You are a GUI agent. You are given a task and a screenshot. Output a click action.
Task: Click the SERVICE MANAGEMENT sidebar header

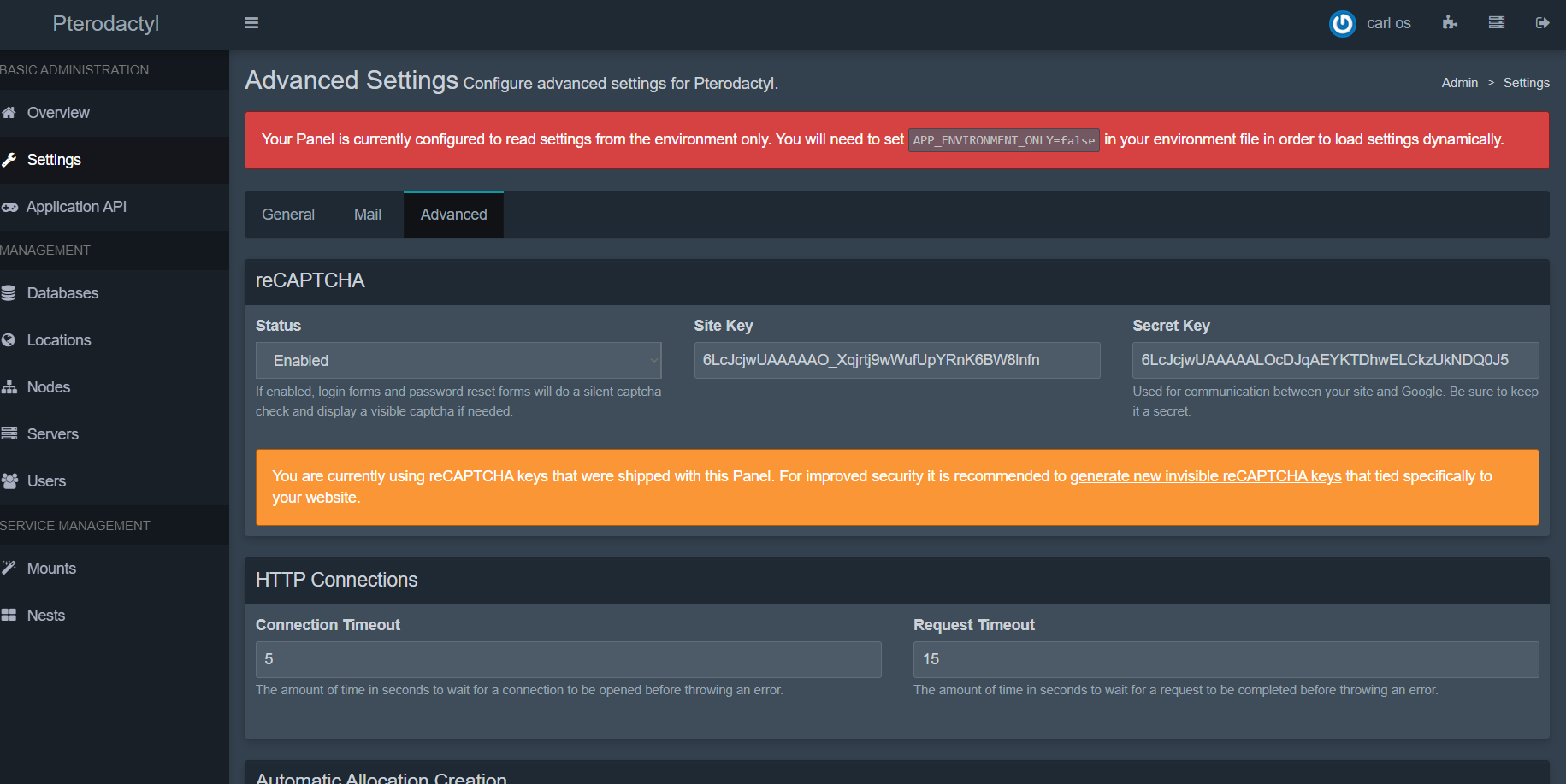click(x=75, y=526)
